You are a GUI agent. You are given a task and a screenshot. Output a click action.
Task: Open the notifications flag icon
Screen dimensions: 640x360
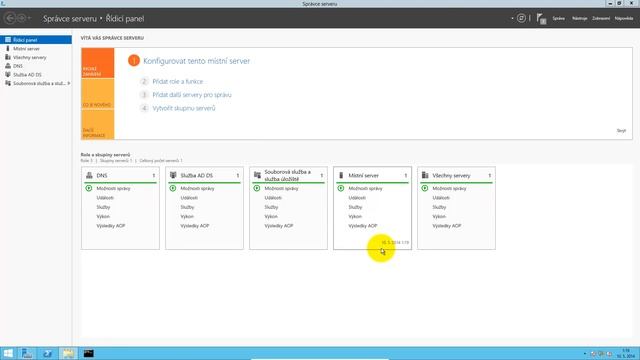point(541,18)
